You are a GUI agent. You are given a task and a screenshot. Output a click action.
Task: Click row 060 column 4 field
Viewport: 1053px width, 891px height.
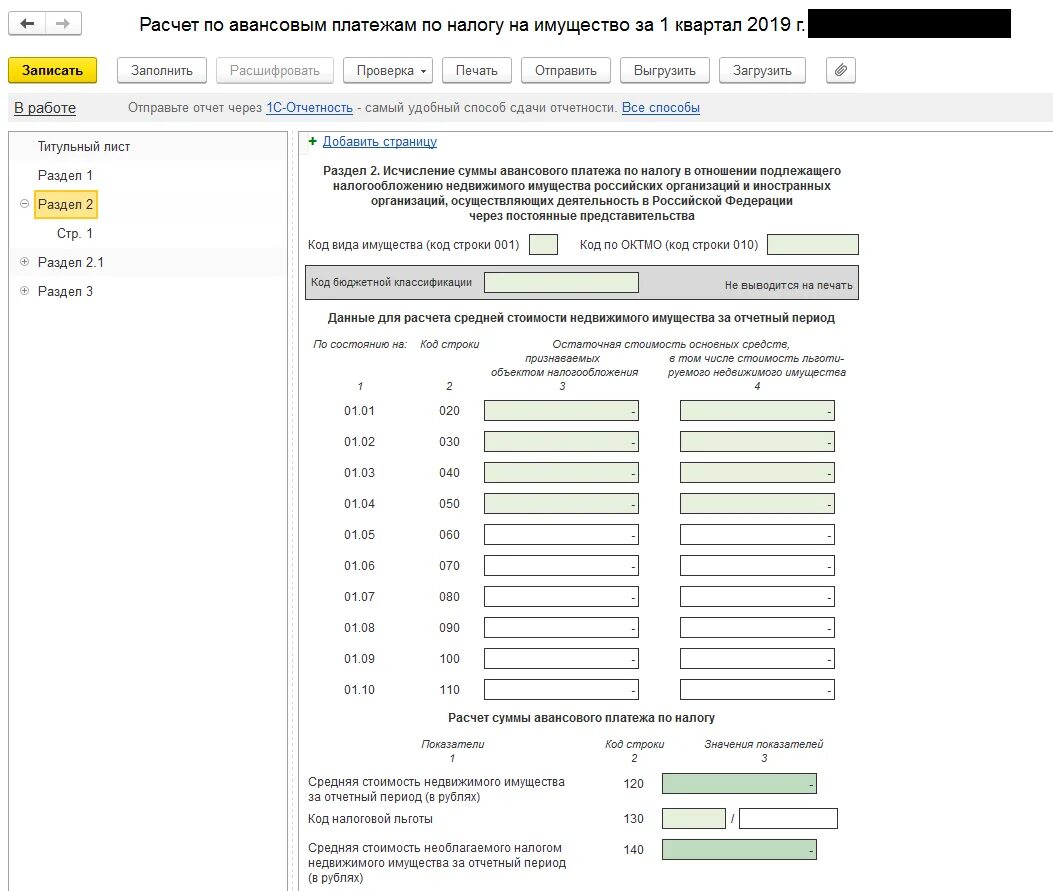[758, 534]
